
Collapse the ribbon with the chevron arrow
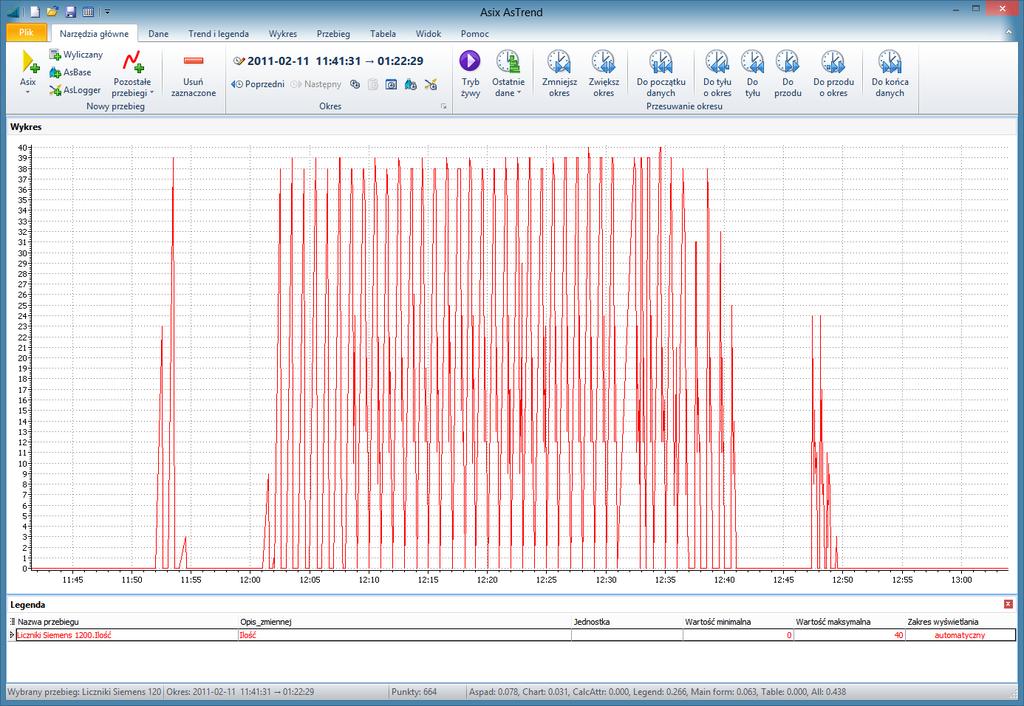pos(1009,31)
